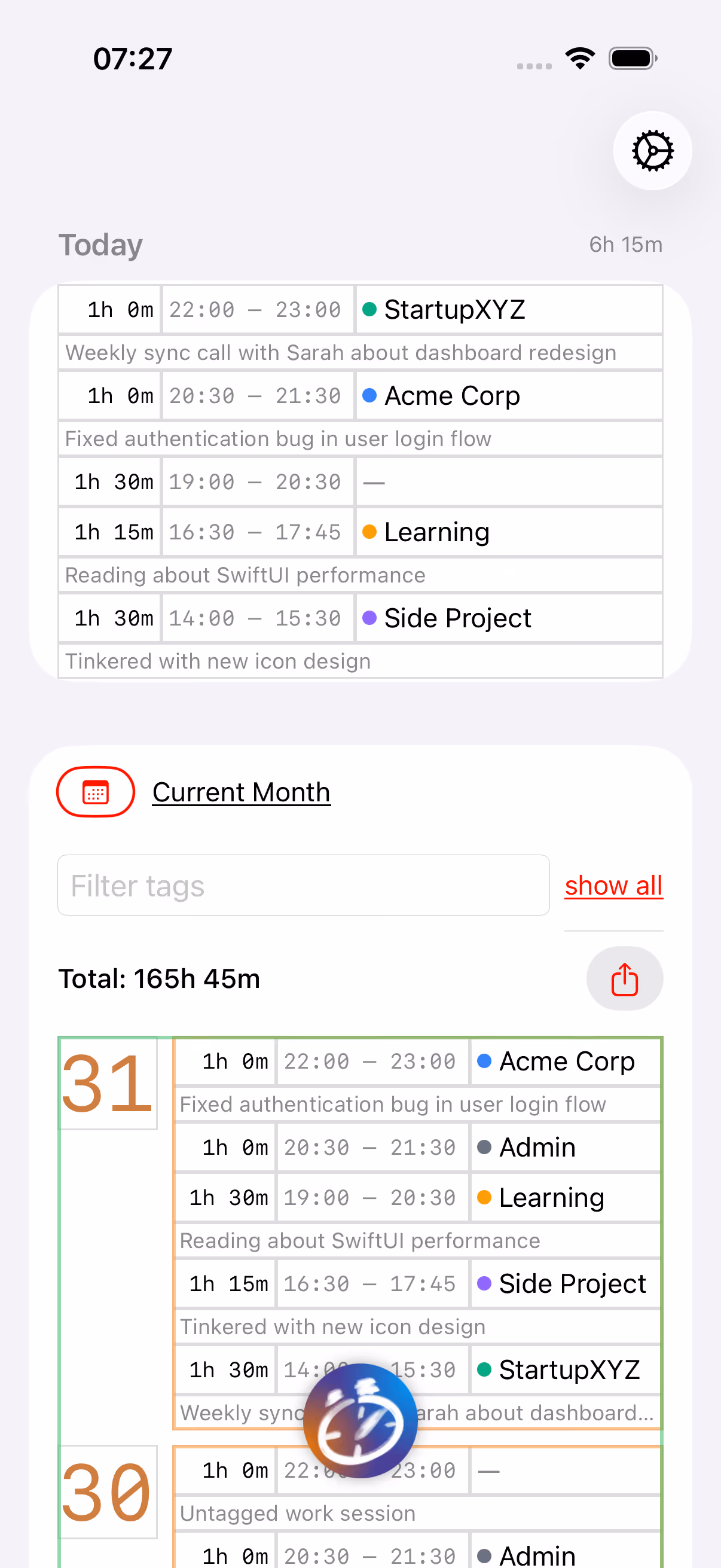Focus the Filter tags field
The width and height of the screenshot is (721, 1568).
click(x=304, y=885)
